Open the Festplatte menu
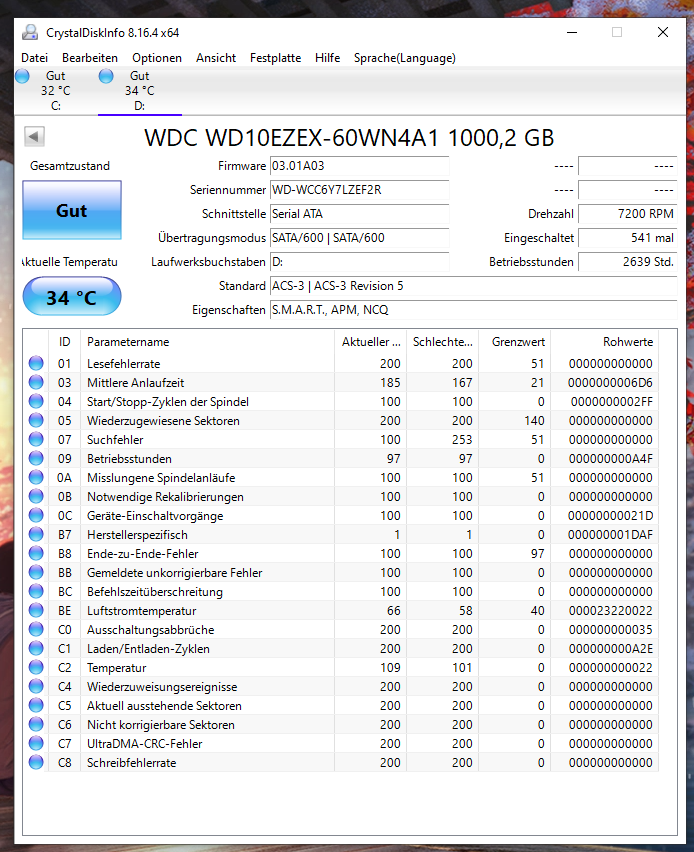 pos(275,58)
